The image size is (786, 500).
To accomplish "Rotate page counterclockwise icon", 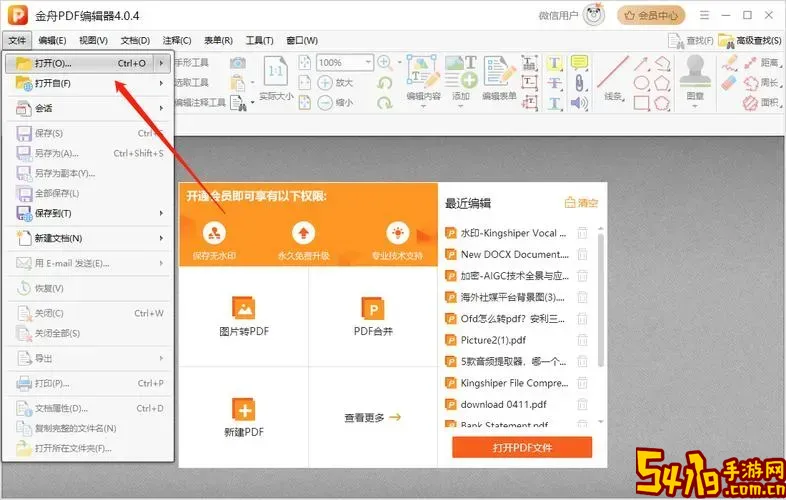I will point(384,83).
